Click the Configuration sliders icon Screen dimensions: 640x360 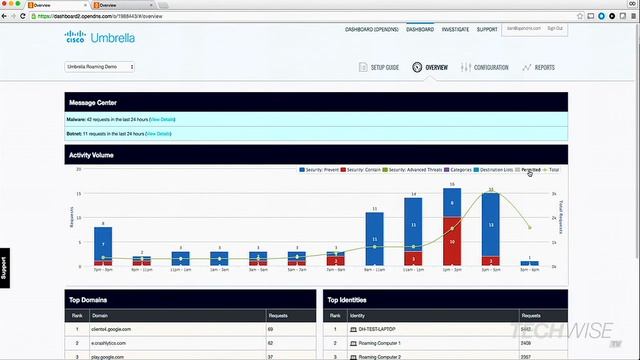[x=465, y=67]
